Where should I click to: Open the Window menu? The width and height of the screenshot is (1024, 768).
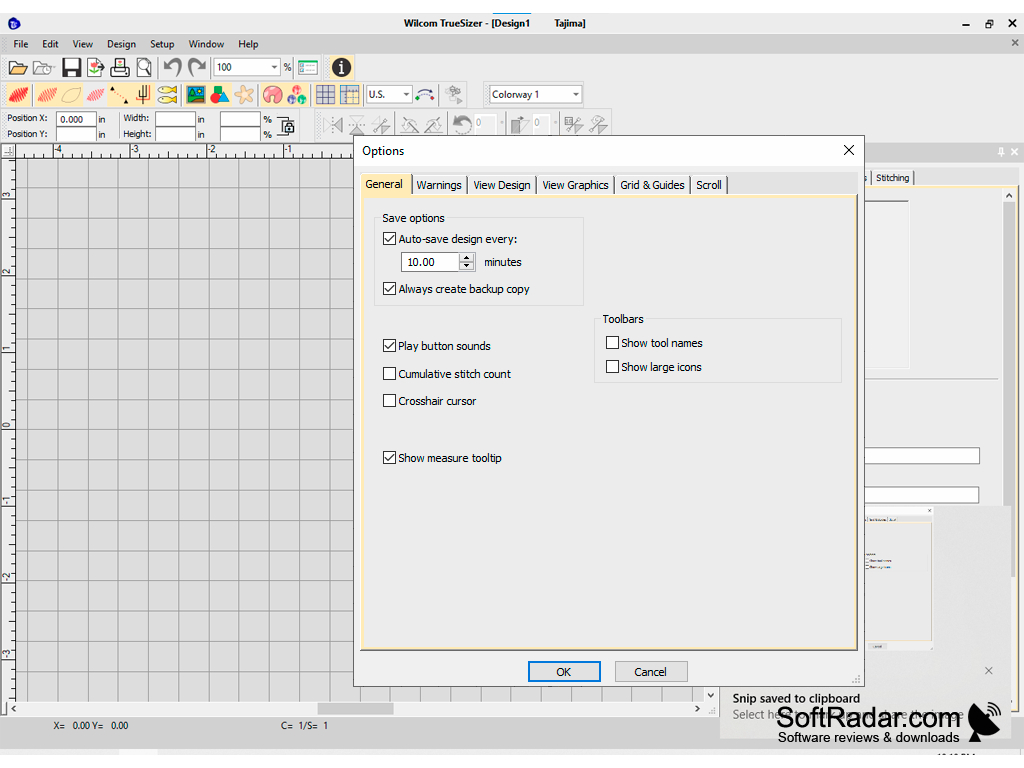click(206, 44)
